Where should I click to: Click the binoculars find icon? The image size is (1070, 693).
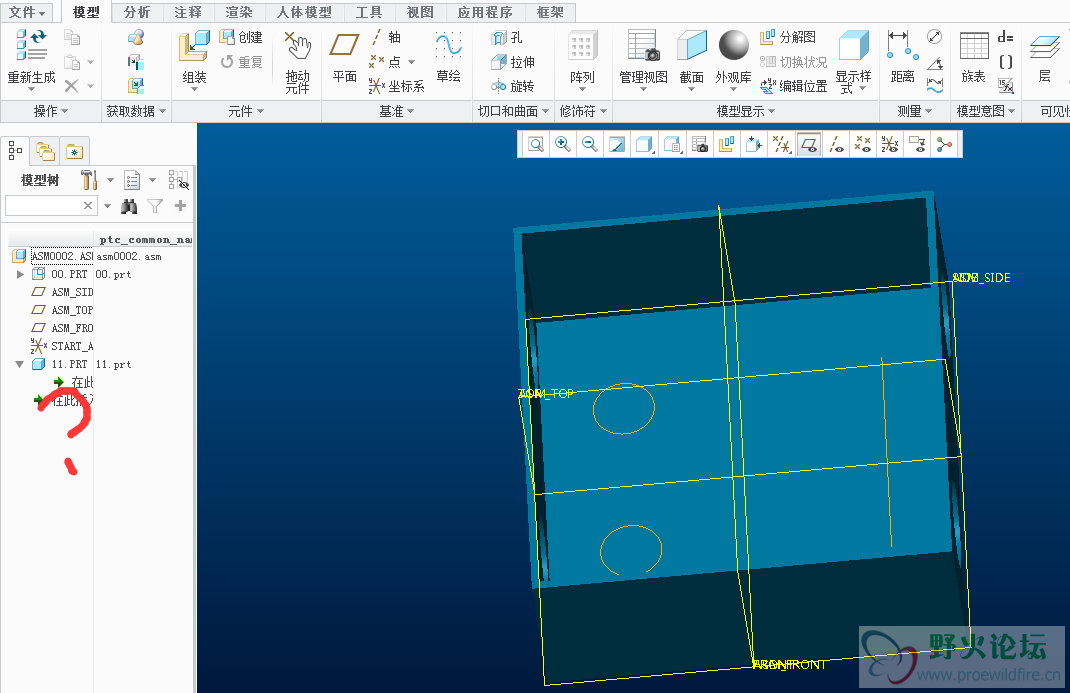tap(129, 206)
